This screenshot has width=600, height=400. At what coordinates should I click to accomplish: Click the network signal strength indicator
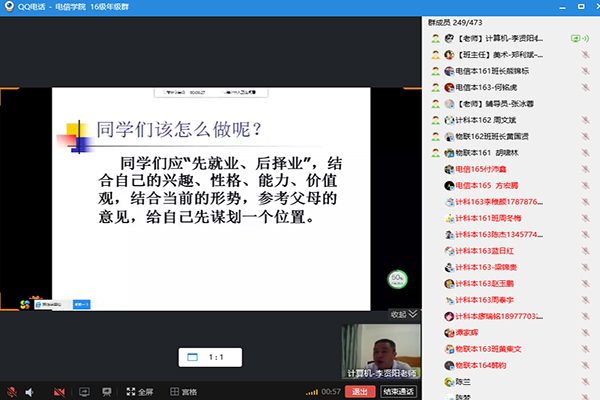tap(311, 391)
